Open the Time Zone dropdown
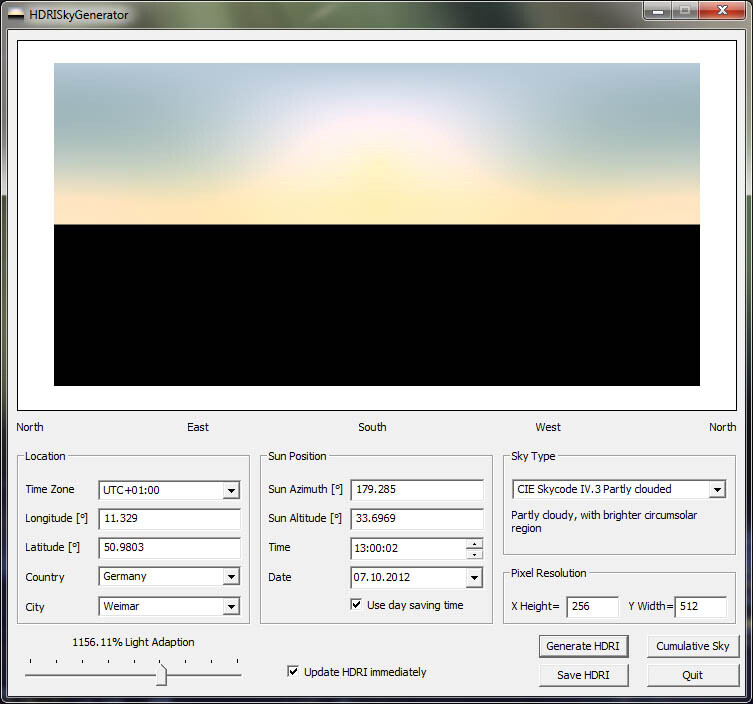 (x=231, y=490)
